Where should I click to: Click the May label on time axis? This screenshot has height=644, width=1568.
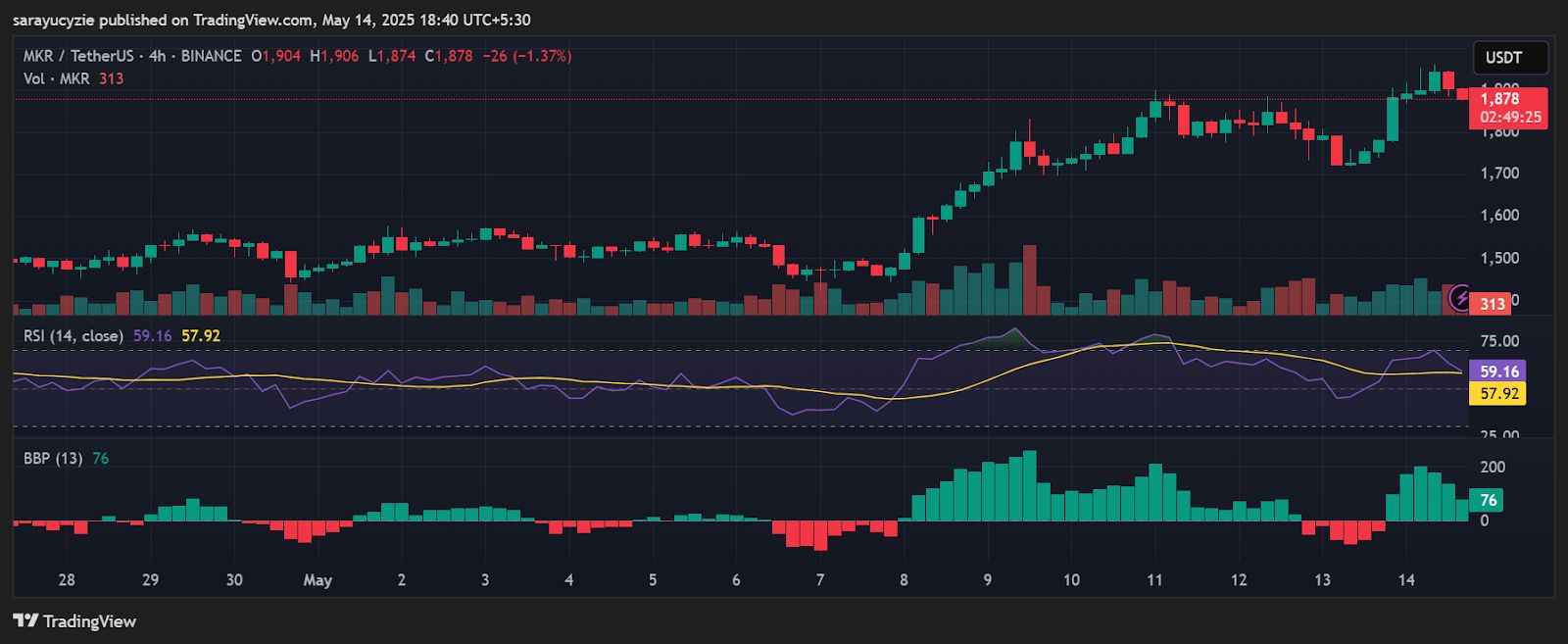click(x=318, y=579)
